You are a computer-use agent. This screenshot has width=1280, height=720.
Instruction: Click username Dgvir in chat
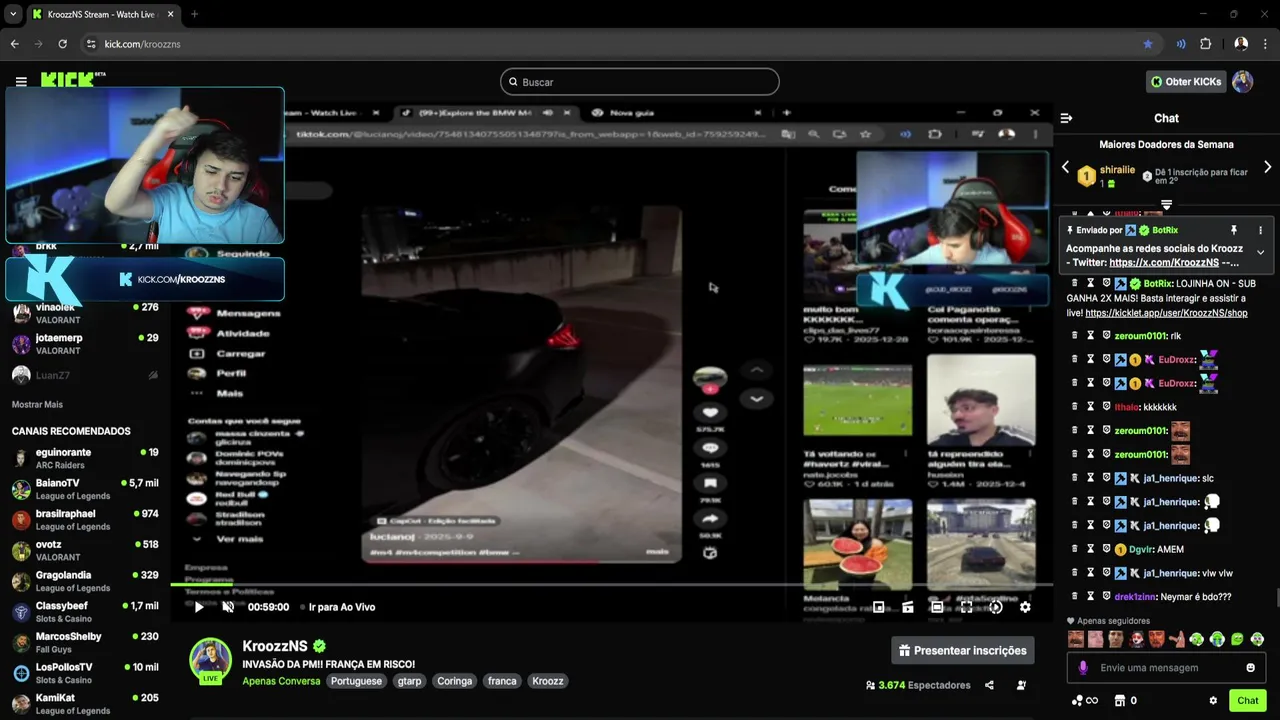[1140, 549]
